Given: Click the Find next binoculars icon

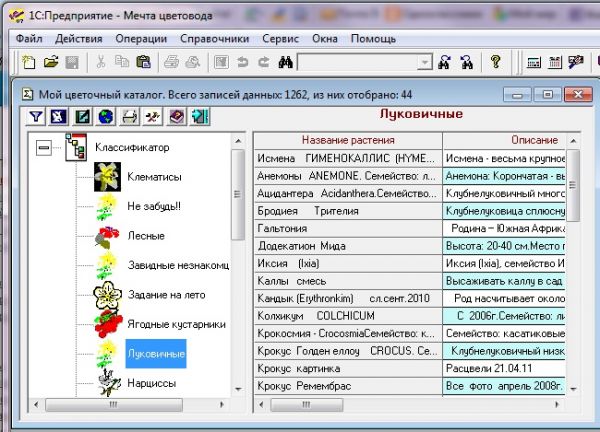Looking at the screenshot, I should [x=444, y=62].
